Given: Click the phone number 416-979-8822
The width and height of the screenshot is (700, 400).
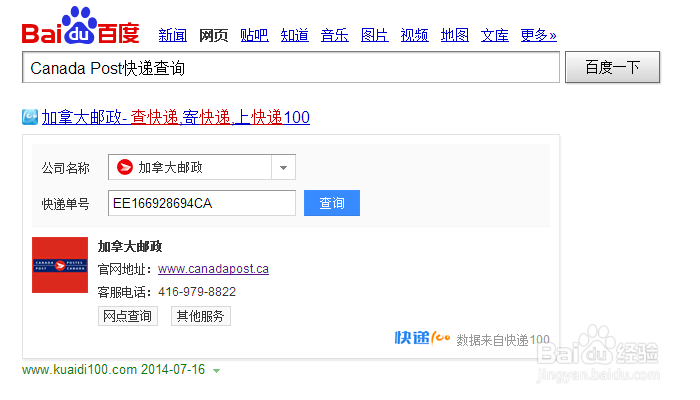Looking at the screenshot, I should (x=197, y=292).
